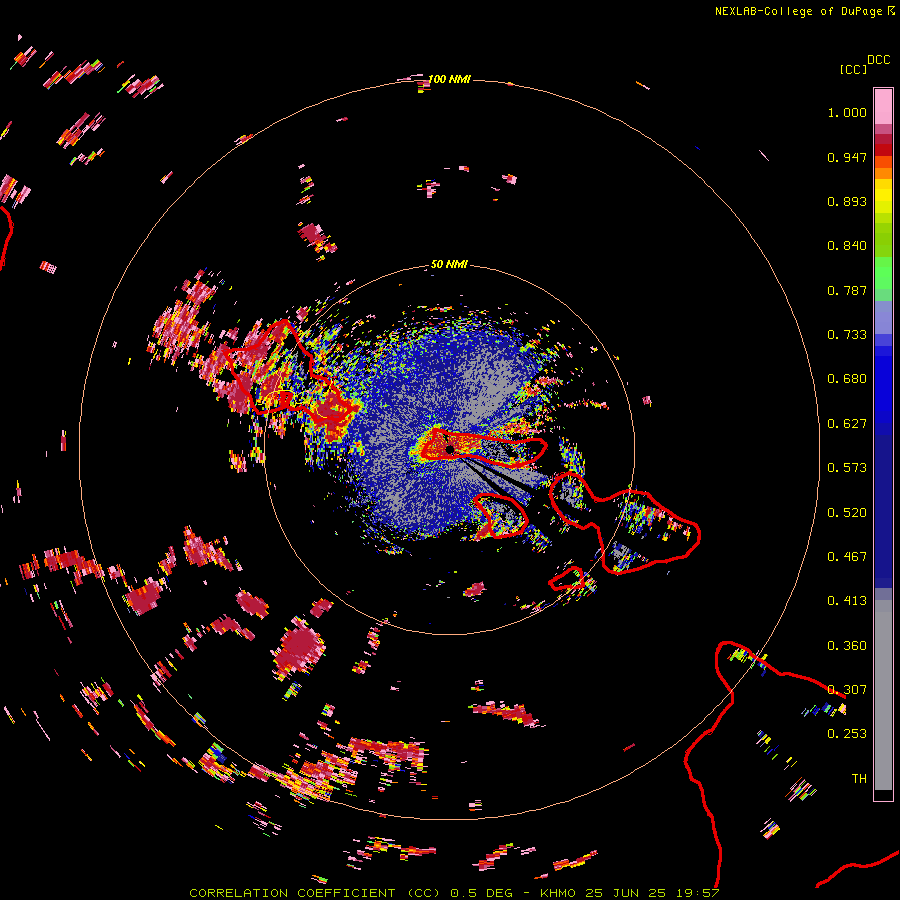This screenshot has width=900, height=900.
Task: Click the 0.627 scale value
Action: [847, 424]
